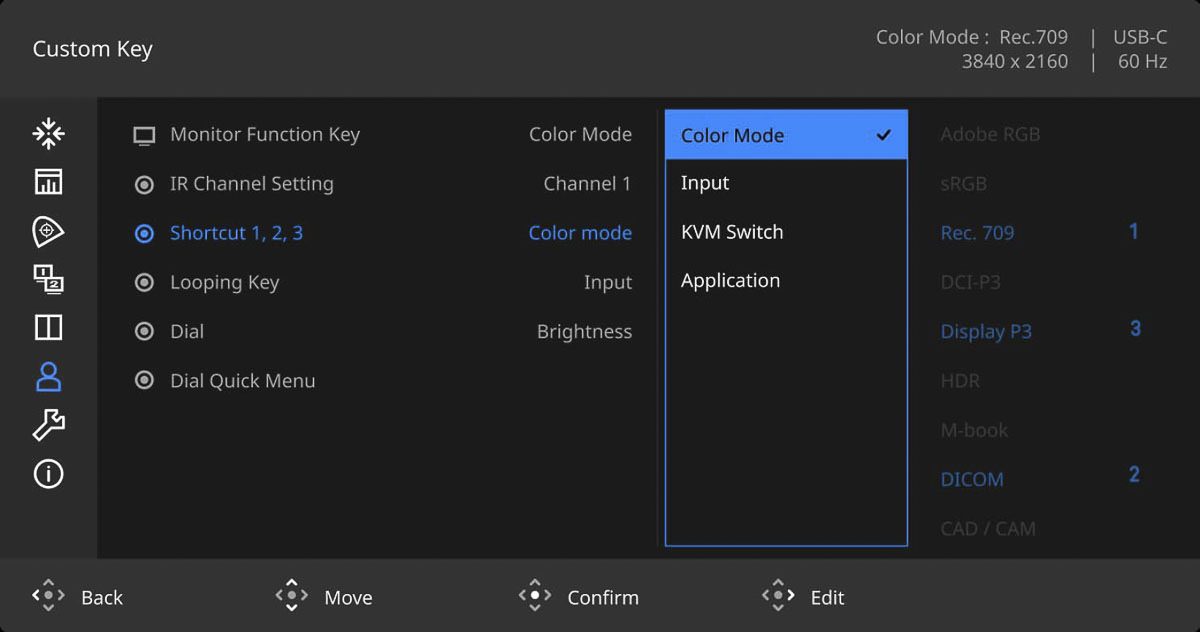Image resolution: width=1200 pixels, height=632 pixels.
Task: Click the Information icon in sidebar
Action: [48, 473]
